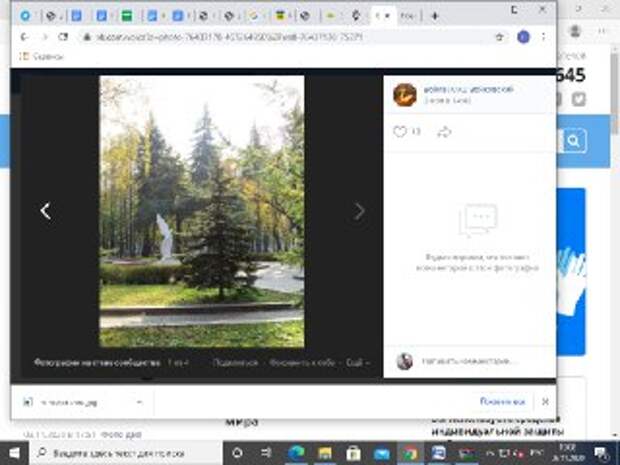Click the background window vertical scrollbar
The width and height of the screenshot is (620, 465).
(614, 95)
